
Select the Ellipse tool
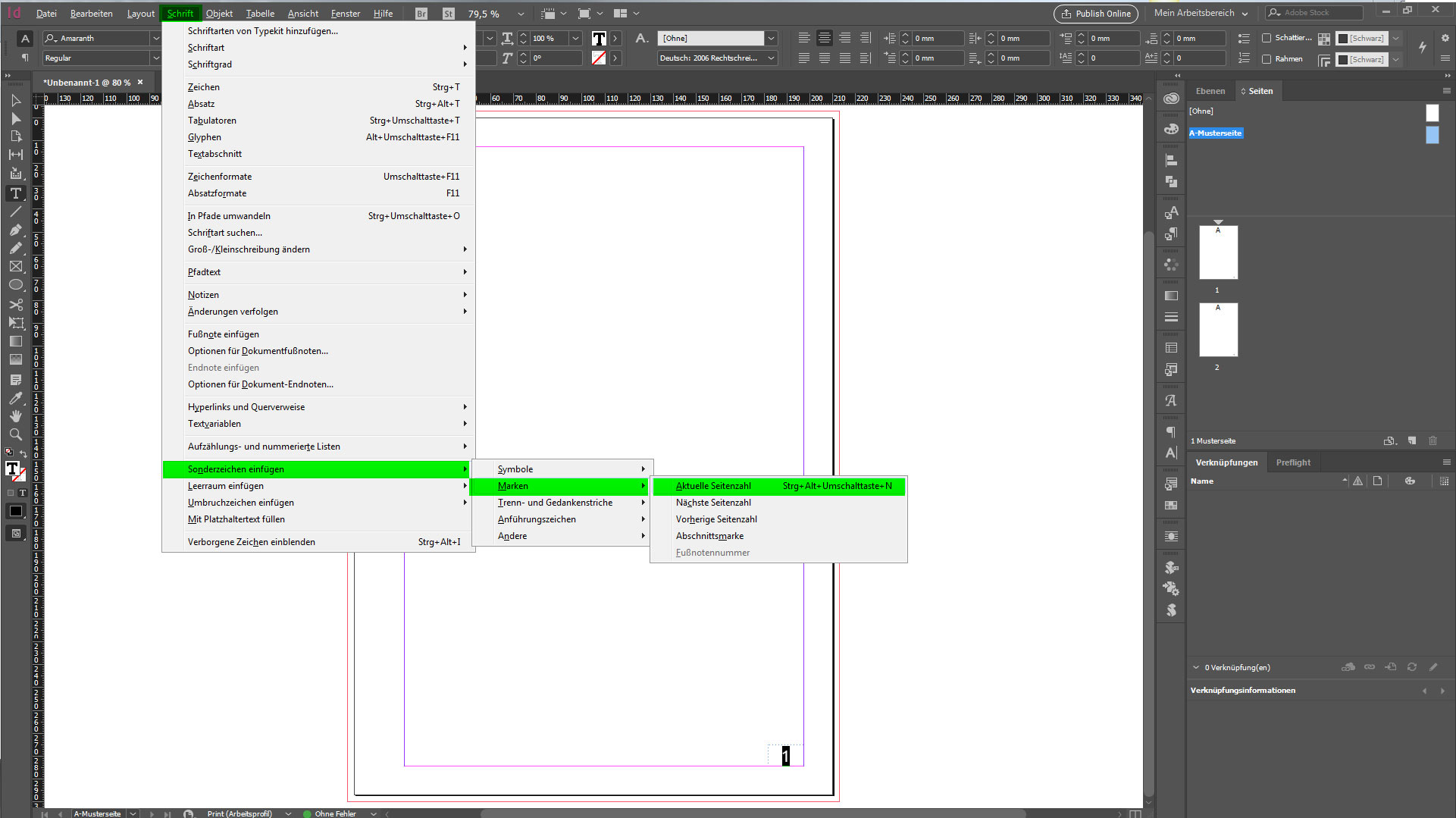tap(15, 285)
